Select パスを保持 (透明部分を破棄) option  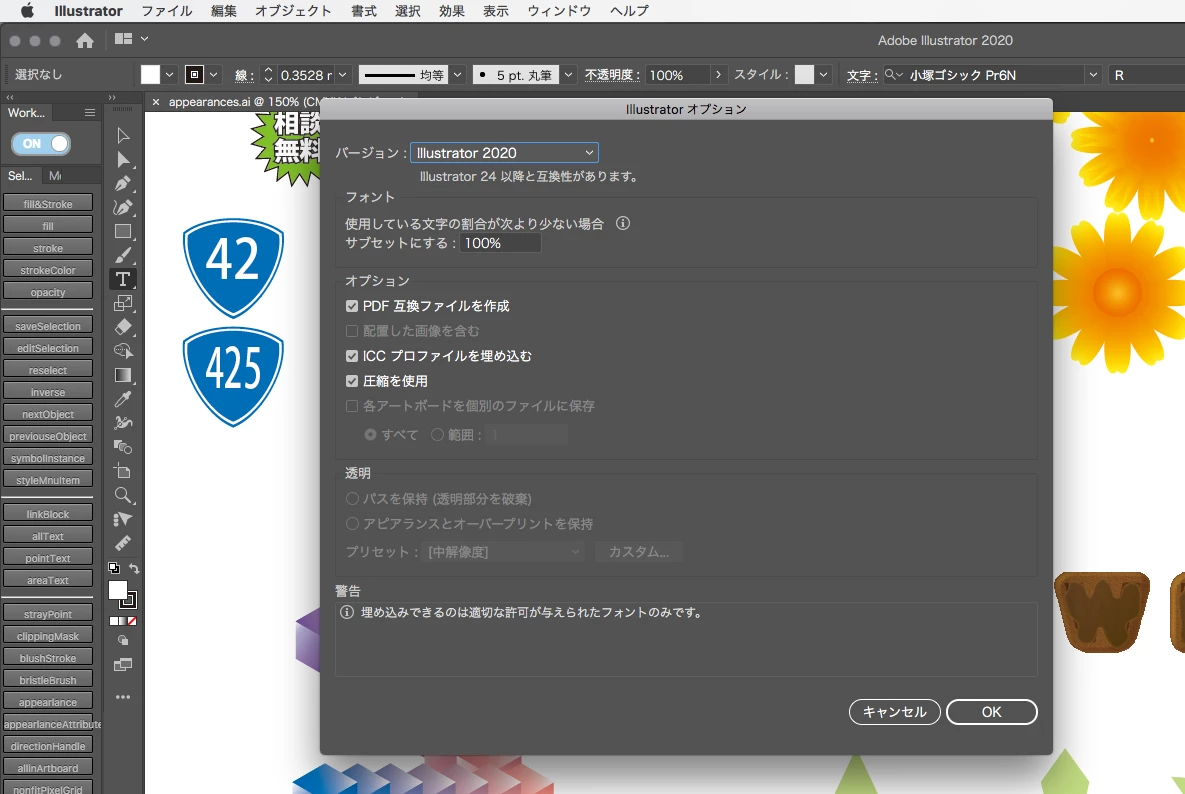[352, 499]
